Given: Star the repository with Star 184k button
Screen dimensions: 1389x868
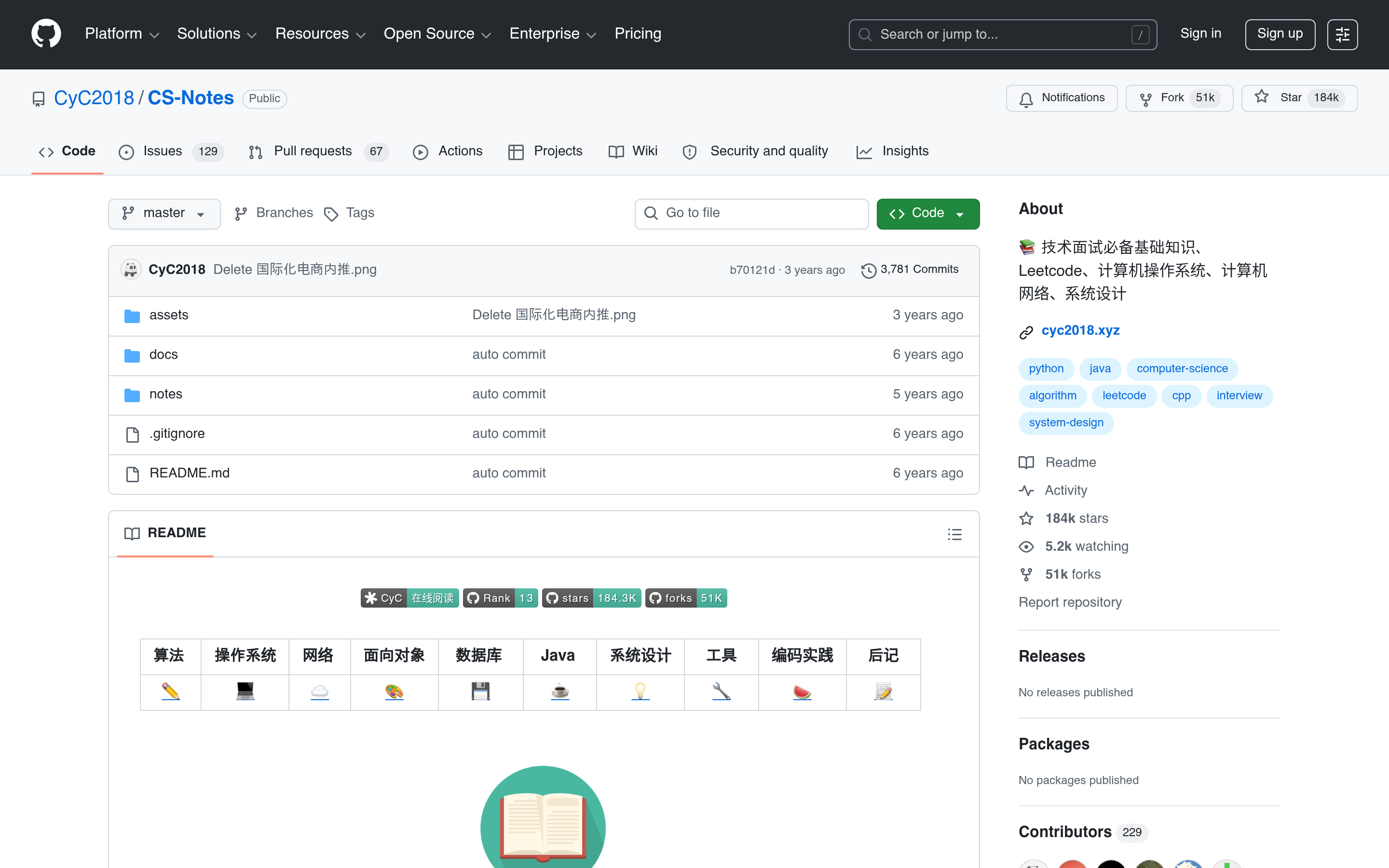Looking at the screenshot, I should [1299, 98].
